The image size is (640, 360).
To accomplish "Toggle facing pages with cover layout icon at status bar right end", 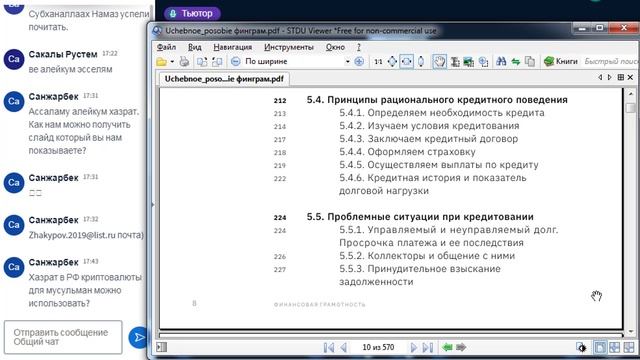I will pyautogui.click(x=629, y=347).
